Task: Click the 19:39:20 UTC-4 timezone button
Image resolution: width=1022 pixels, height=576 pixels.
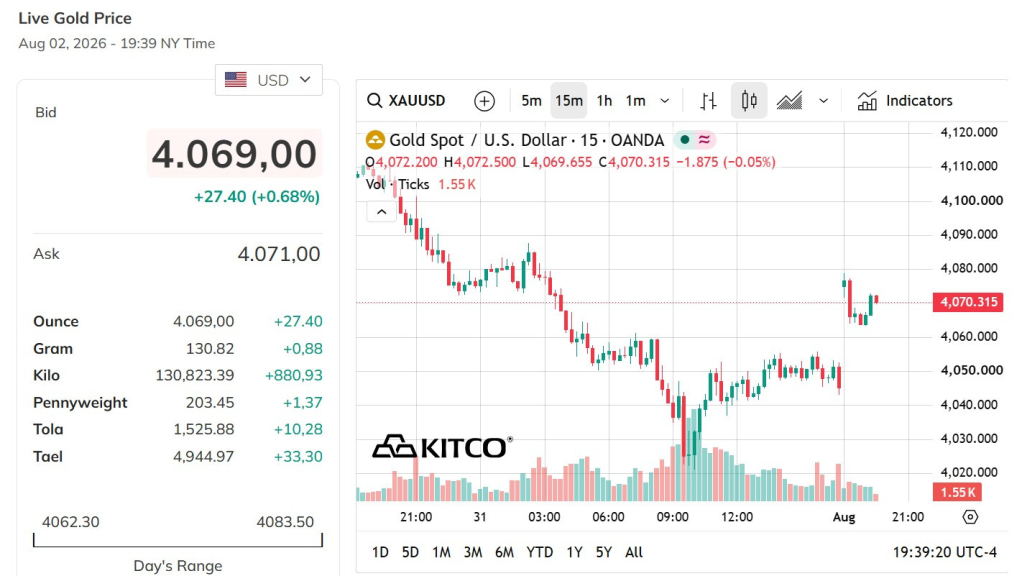Action: [944, 553]
